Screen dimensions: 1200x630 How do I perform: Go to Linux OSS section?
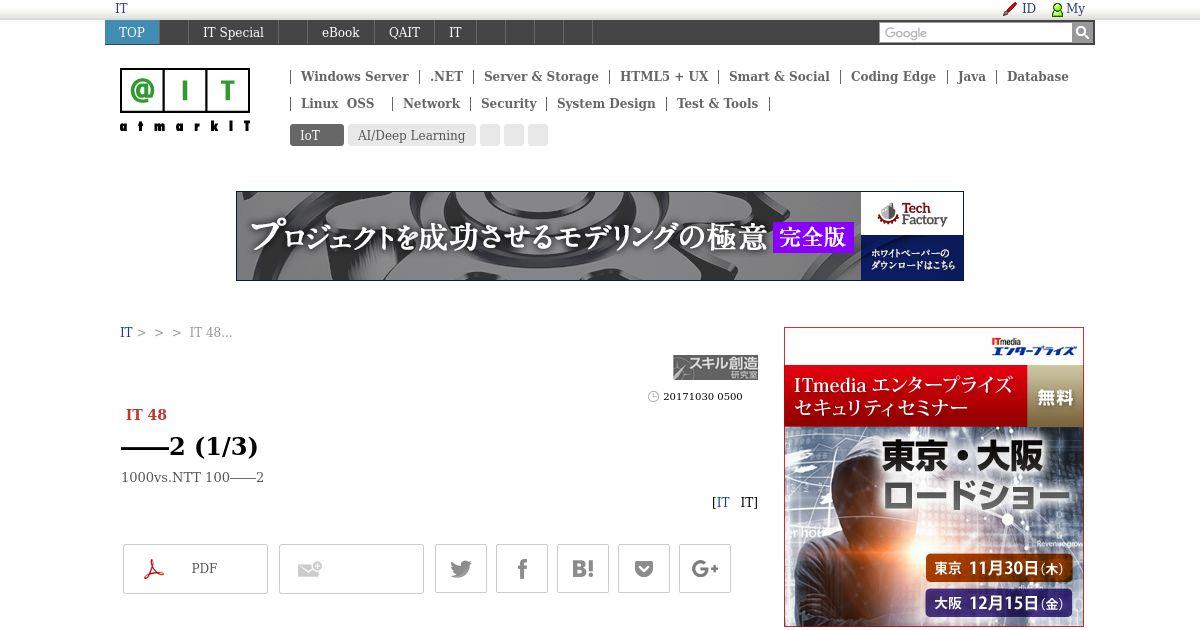(338, 103)
